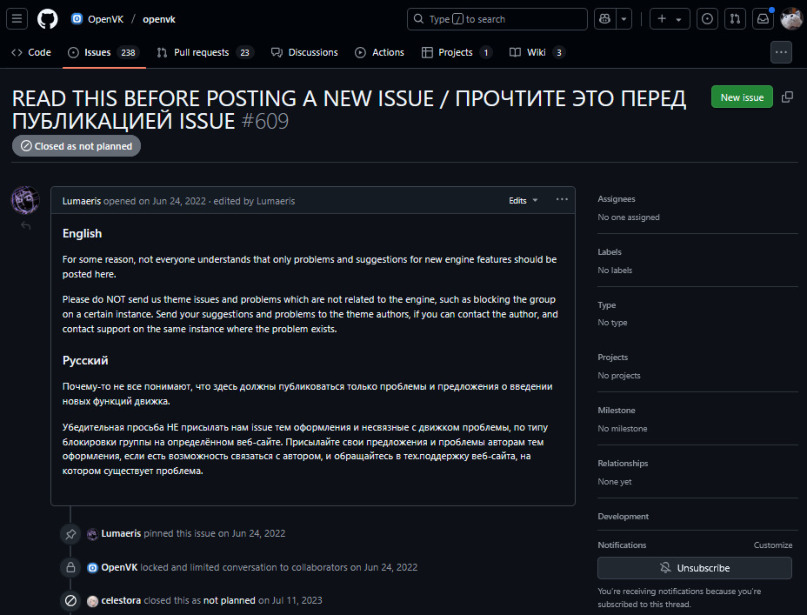Expand the Copilot dropdown arrow
The height and width of the screenshot is (615, 807).
624,19
